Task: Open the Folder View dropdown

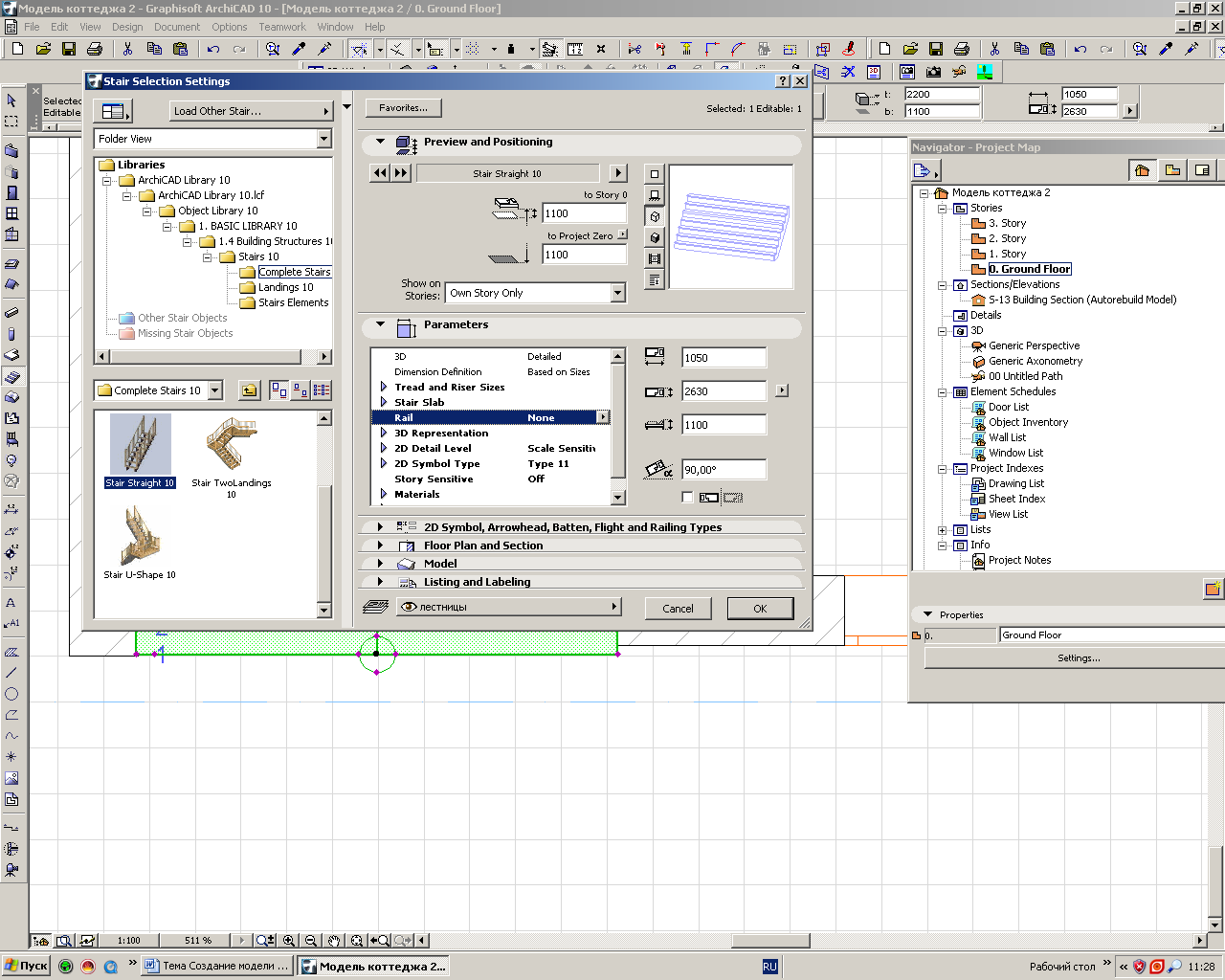Action: (x=323, y=139)
